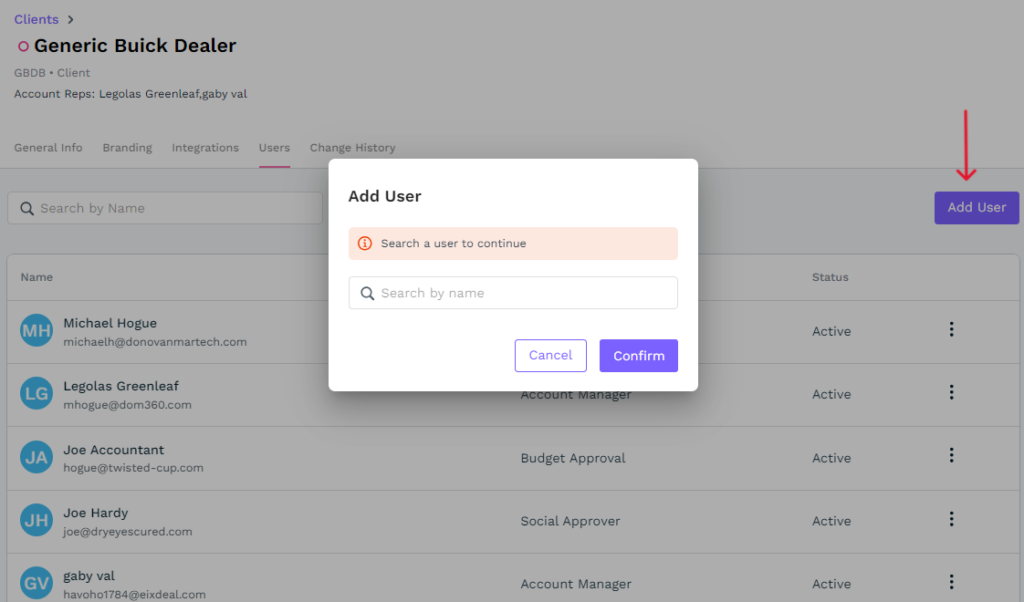Open the three-dot menu for Joe Accountant

[951, 456]
